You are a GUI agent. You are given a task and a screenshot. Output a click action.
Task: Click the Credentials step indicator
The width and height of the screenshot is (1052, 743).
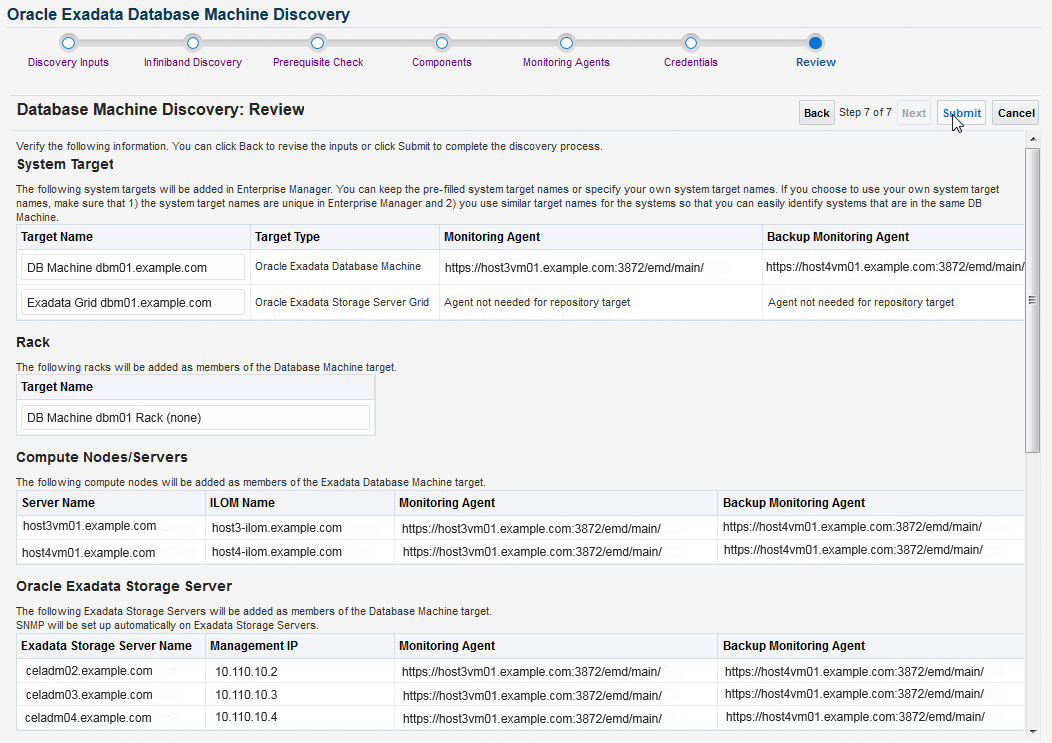click(x=690, y=43)
